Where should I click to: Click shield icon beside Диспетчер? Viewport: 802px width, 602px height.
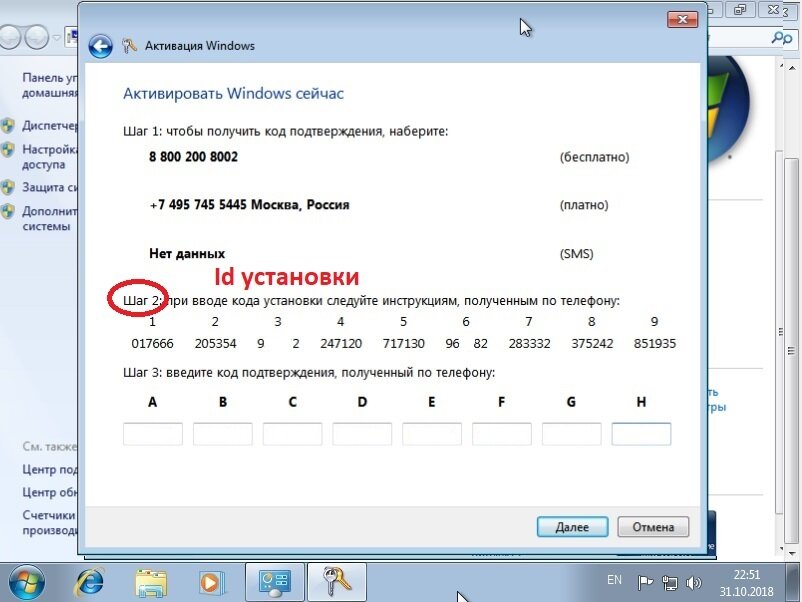coord(8,126)
